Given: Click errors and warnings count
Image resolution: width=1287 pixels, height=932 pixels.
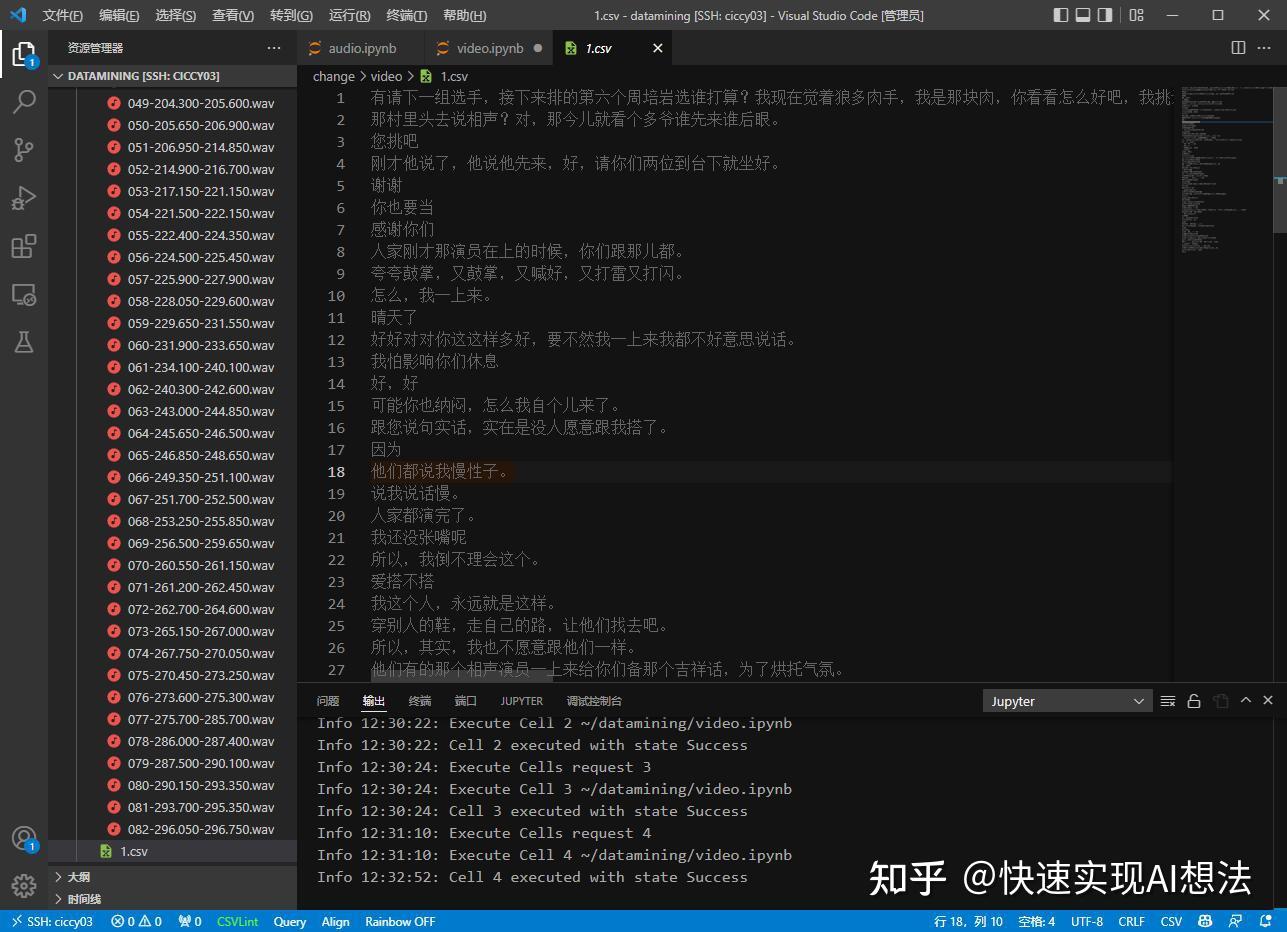Looking at the screenshot, I should coord(136,921).
